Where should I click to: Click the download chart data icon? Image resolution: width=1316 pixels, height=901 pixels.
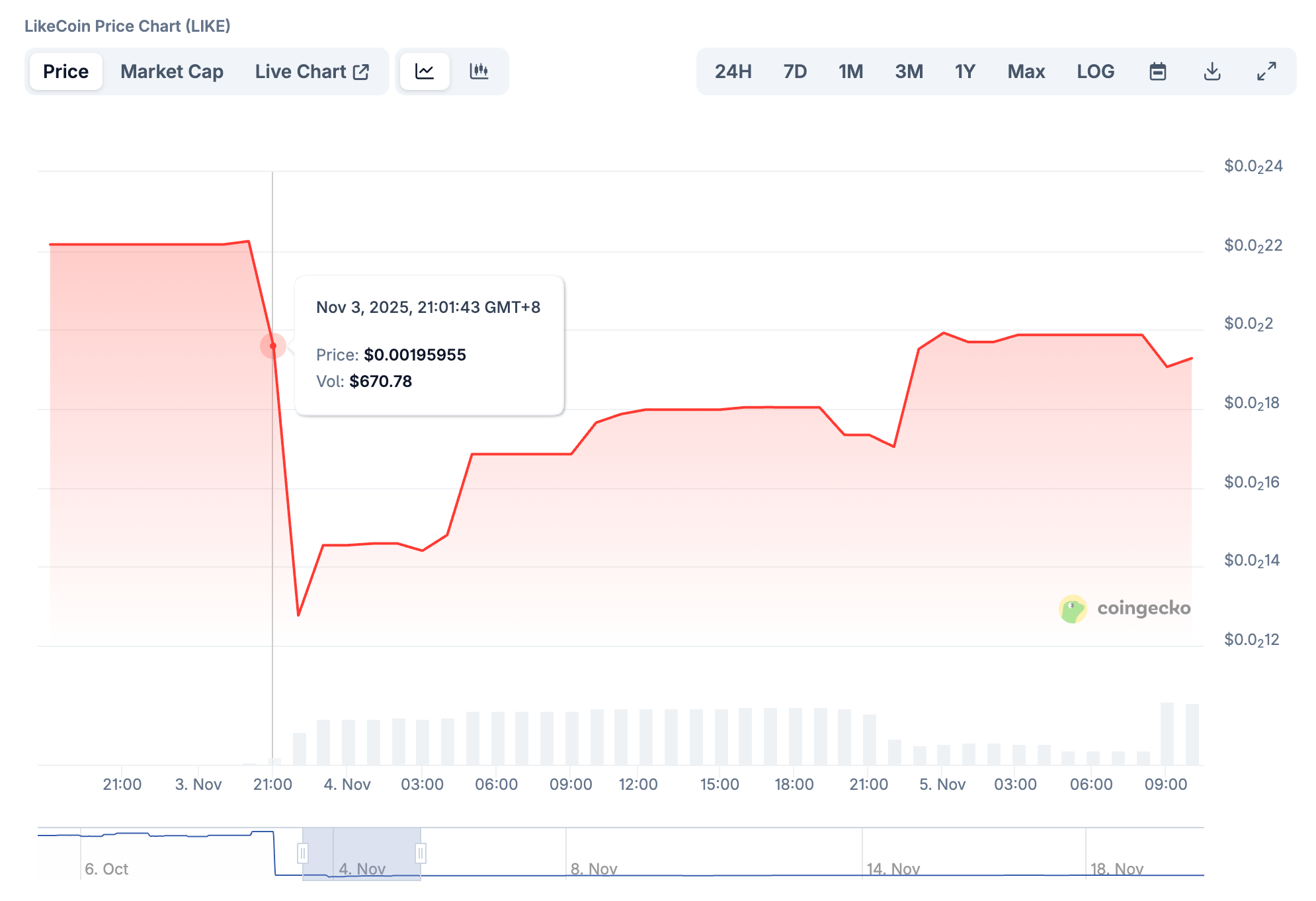[1212, 71]
